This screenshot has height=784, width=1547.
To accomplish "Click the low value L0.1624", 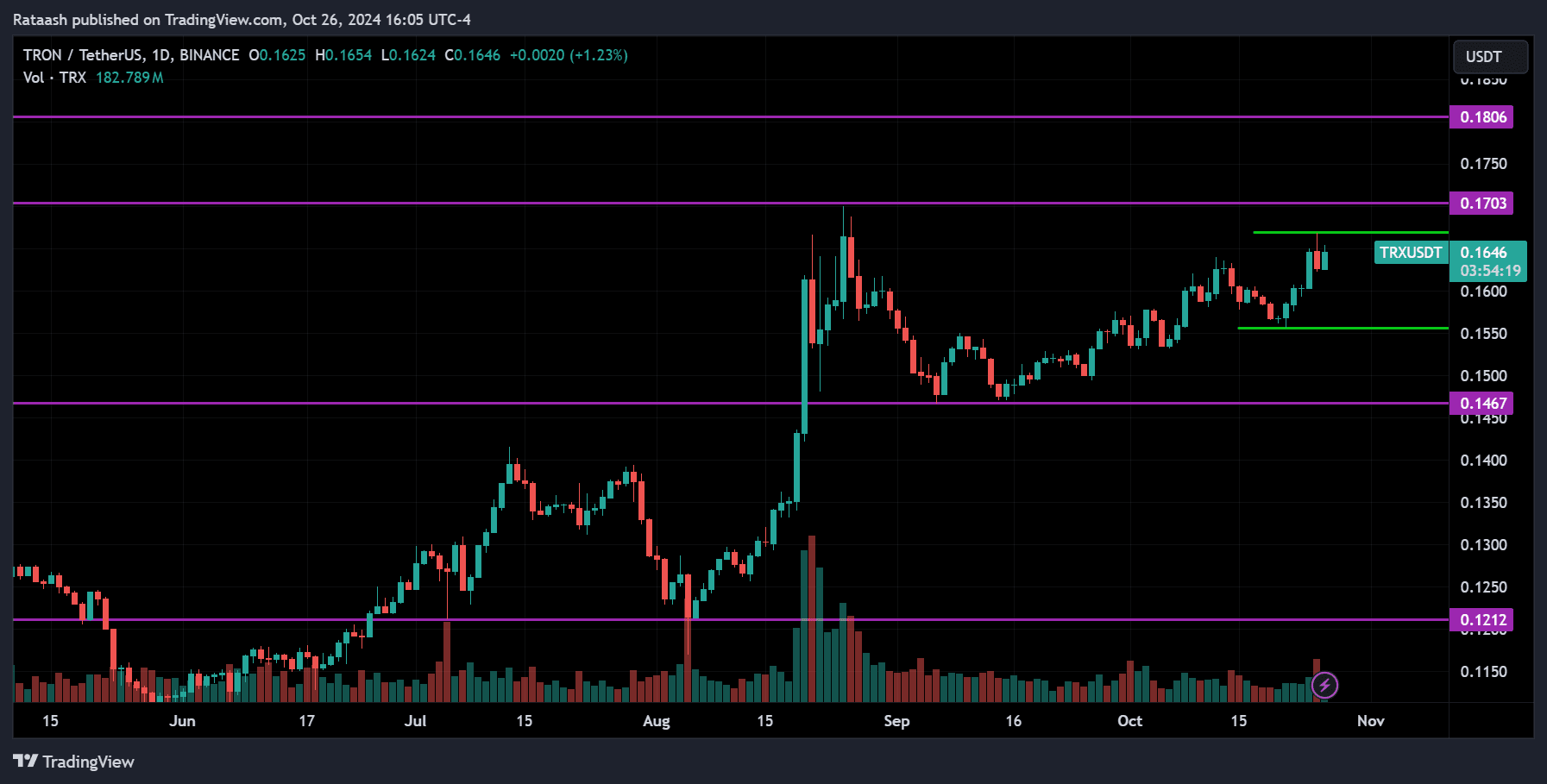I will pyautogui.click(x=408, y=55).
